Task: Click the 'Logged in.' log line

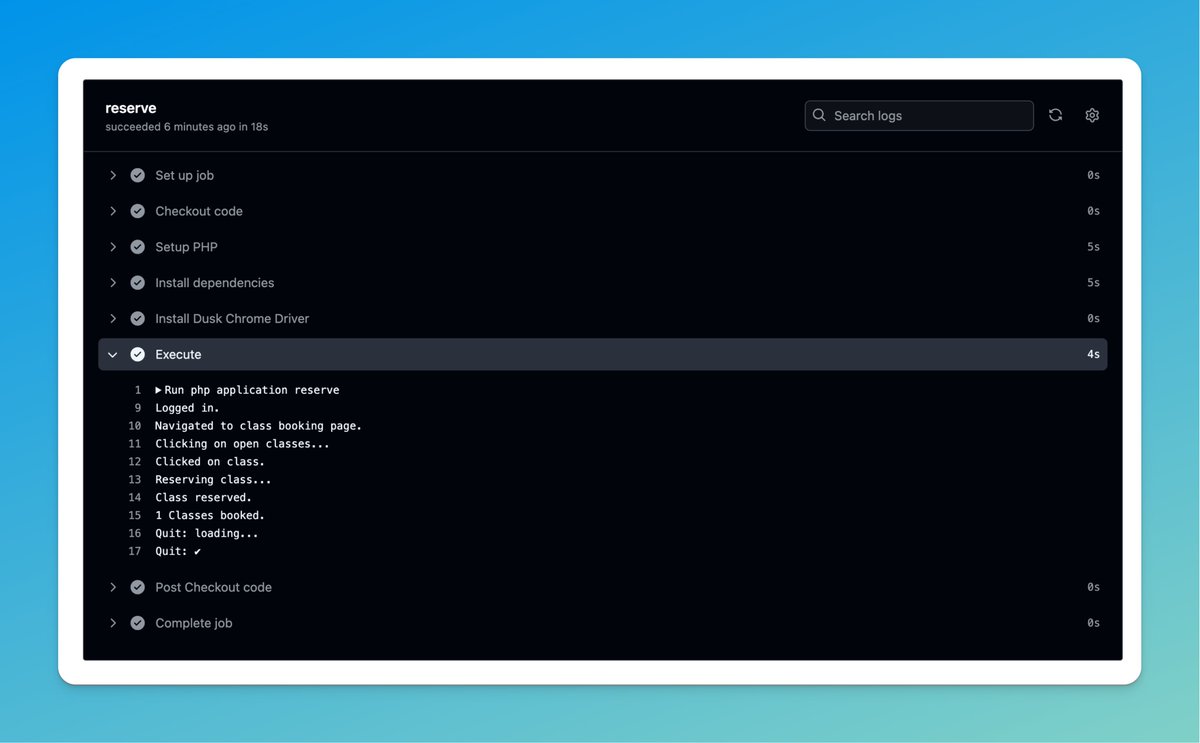Action: (x=187, y=408)
